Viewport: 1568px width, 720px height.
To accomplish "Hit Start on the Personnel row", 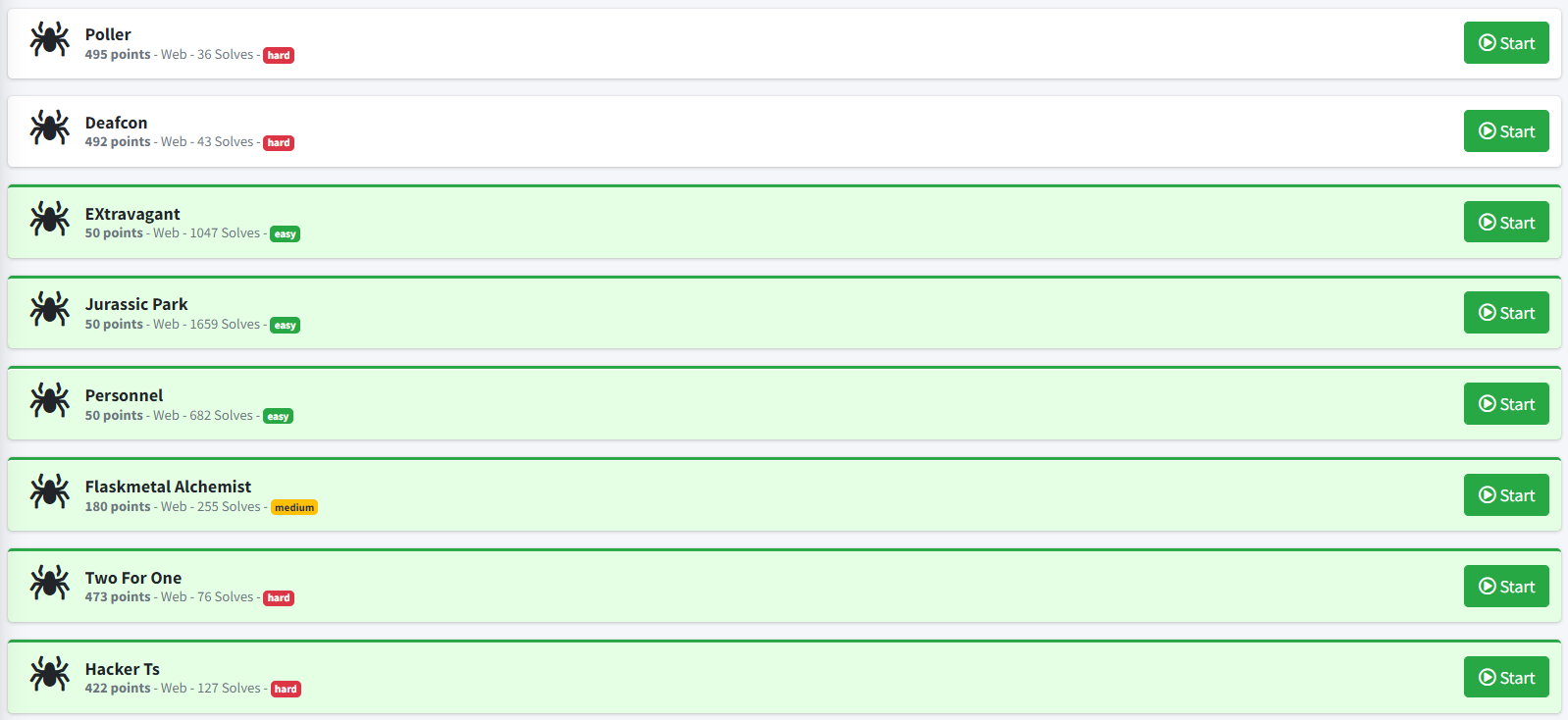I will coord(1505,404).
